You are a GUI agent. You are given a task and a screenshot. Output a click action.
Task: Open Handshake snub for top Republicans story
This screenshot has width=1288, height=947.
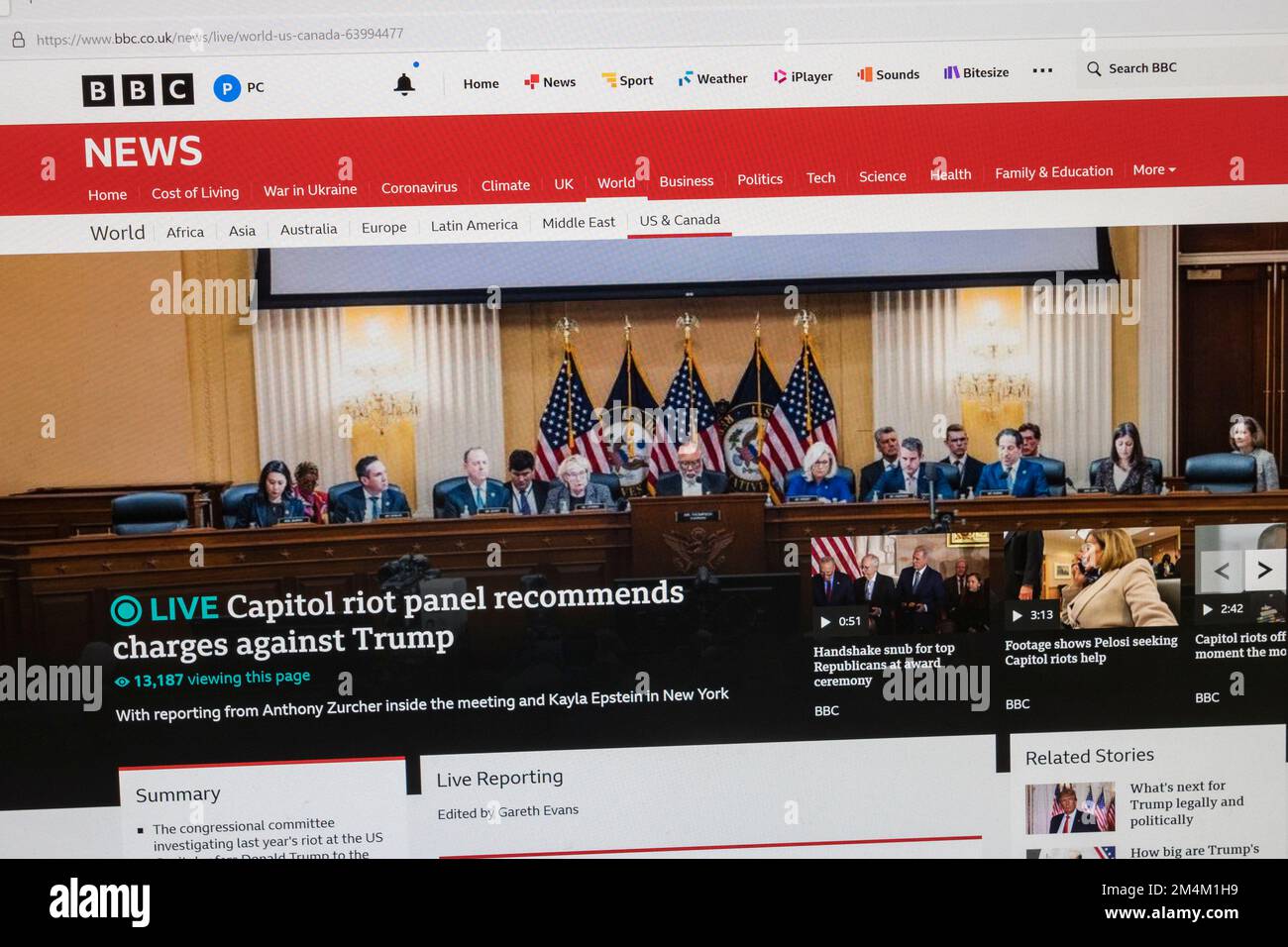click(884, 665)
